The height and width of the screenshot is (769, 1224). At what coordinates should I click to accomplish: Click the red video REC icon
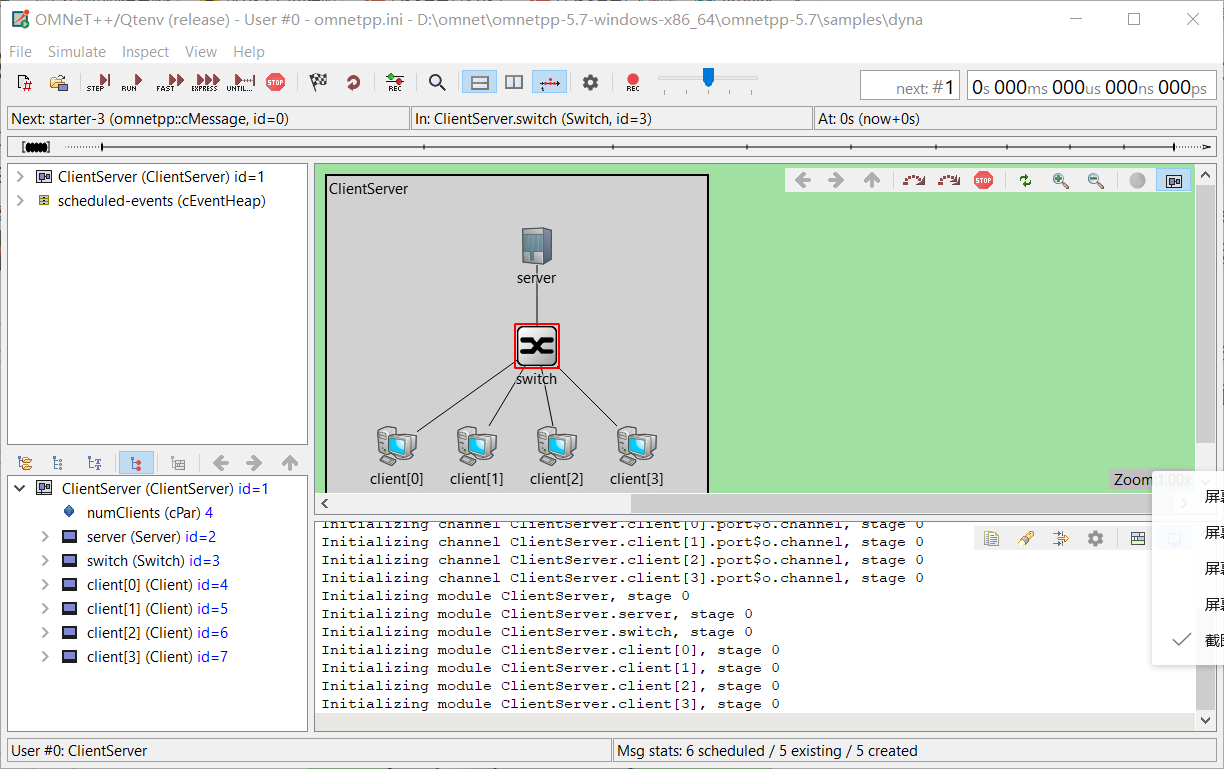[x=633, y=83]
